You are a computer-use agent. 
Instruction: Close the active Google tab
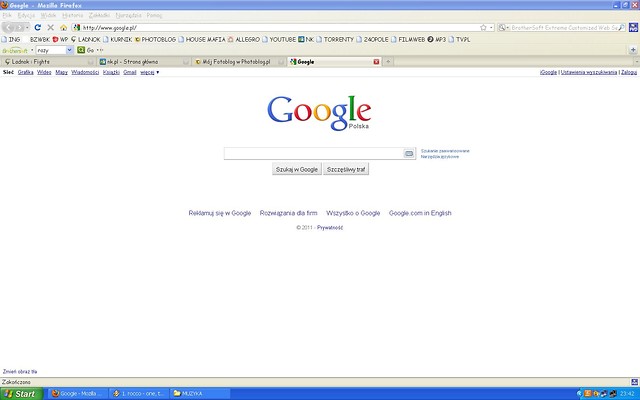tap(376, 62)
